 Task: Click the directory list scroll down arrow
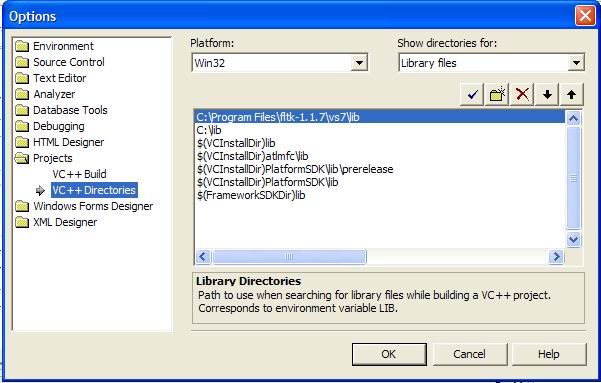click(x=573, y=240)
